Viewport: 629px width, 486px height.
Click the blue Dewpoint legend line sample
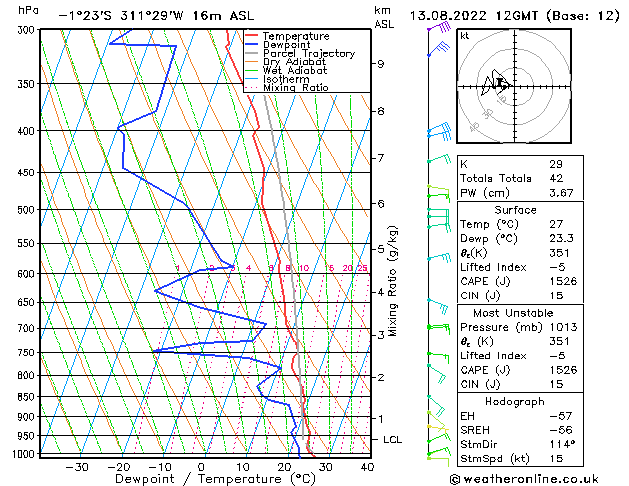(251, 44)
